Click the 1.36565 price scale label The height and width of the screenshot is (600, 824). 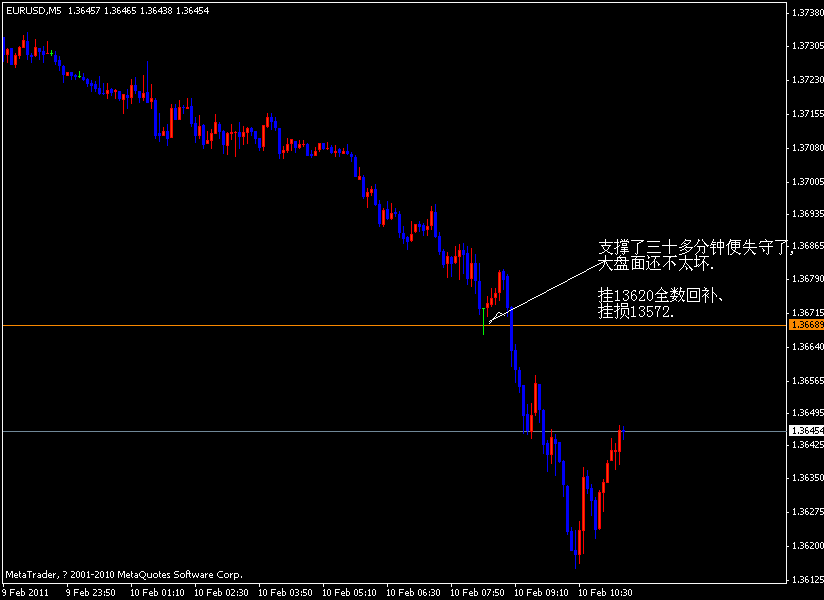click(808, 381)
